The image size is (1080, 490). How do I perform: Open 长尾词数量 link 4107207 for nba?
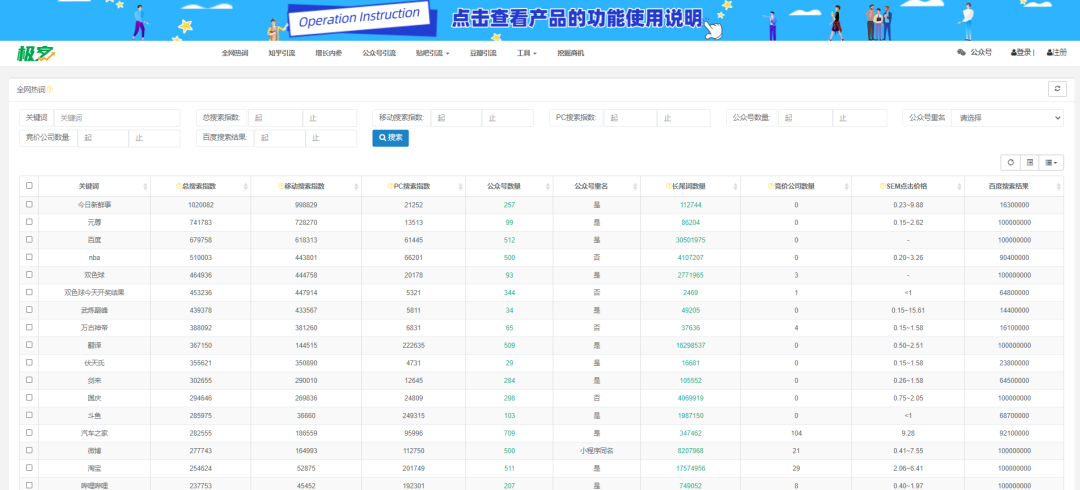click(x=690, y=258)
